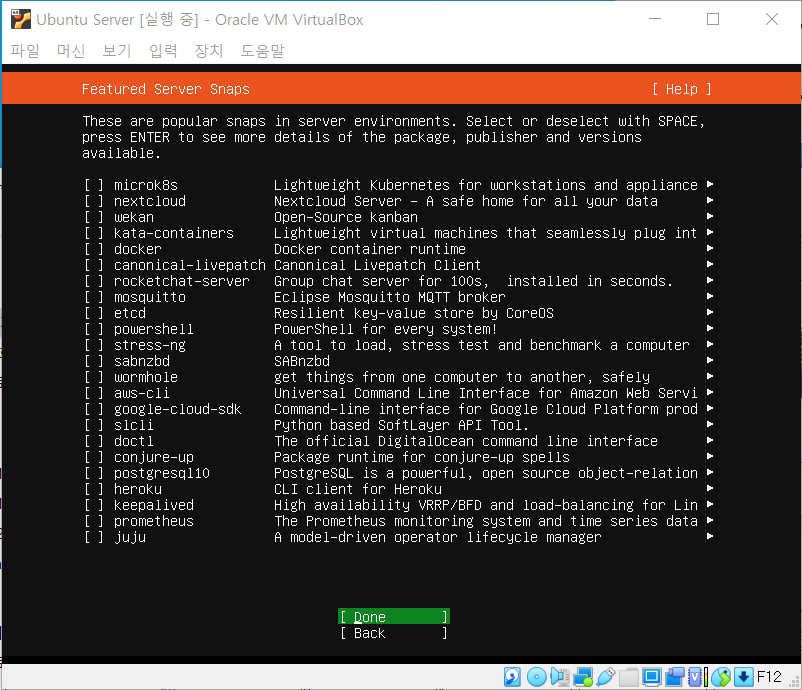Expand details arrow for wekan
802x690 pixels.
710,216
